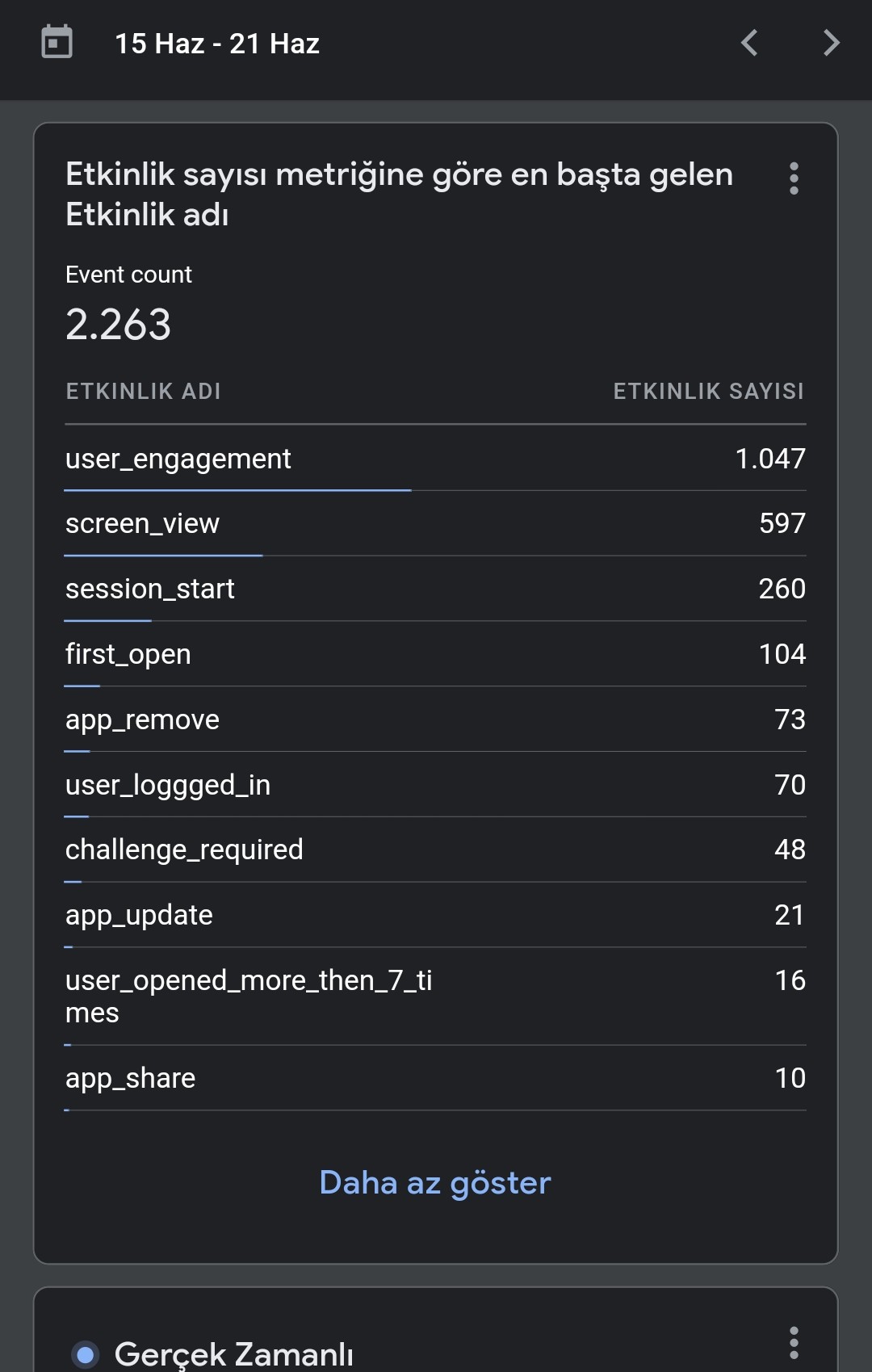This screenshot has height=1372, width=872.
Task: Choose the app_update event
Action: 435,915
